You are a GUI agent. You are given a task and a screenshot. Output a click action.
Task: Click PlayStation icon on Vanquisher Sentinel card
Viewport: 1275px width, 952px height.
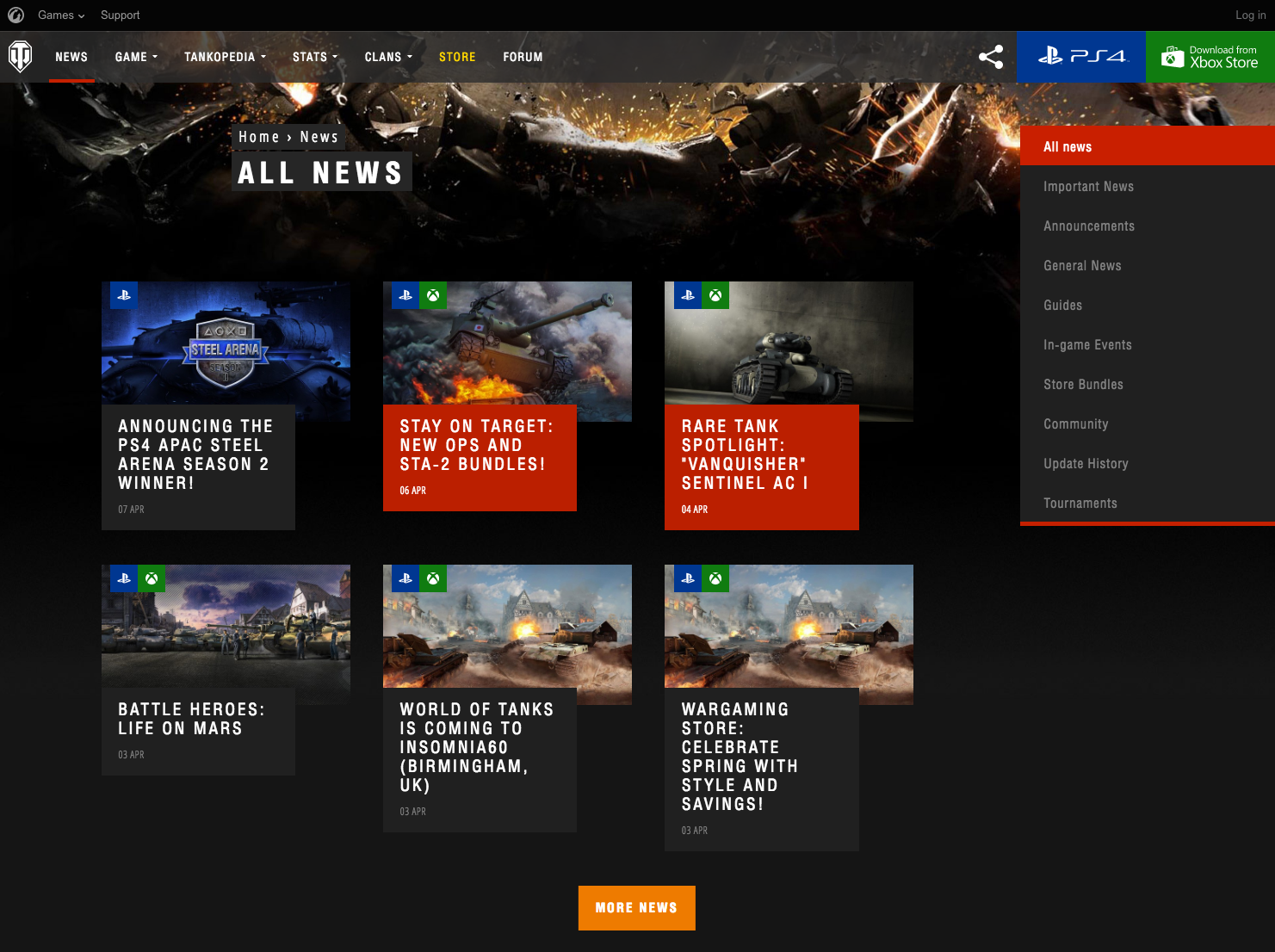[x=688, y=295]
